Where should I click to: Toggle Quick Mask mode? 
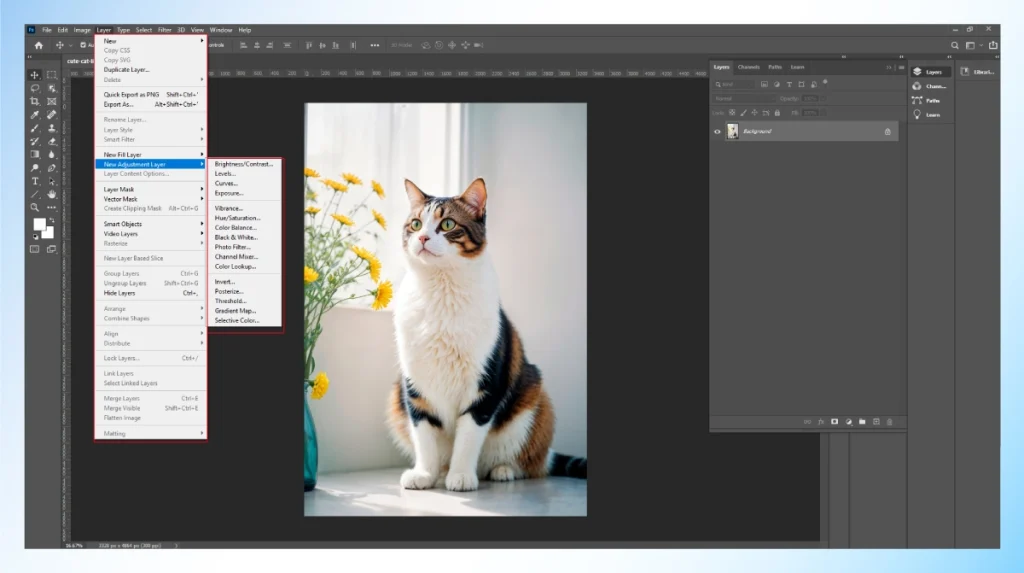point(35,249)
